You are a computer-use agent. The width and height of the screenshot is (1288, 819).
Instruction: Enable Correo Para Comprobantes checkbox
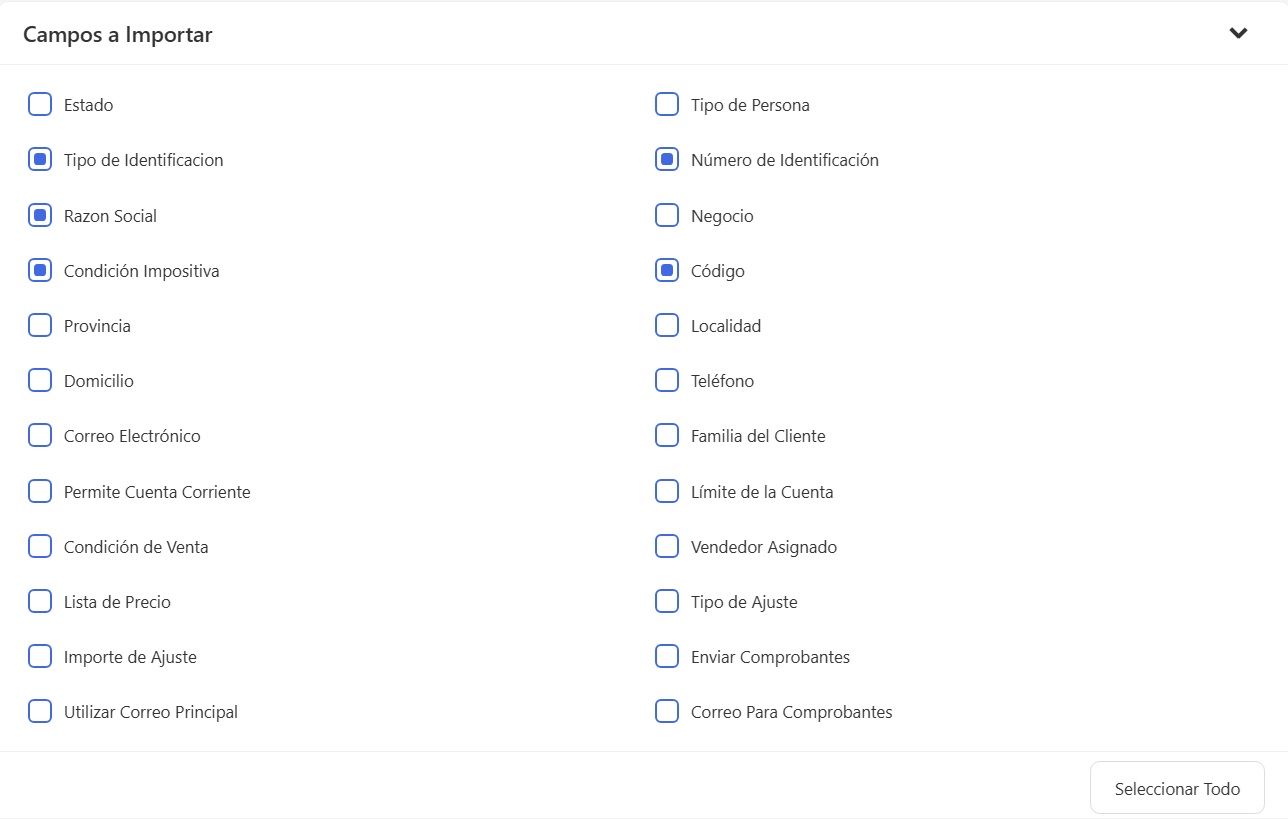click(667, 711)
